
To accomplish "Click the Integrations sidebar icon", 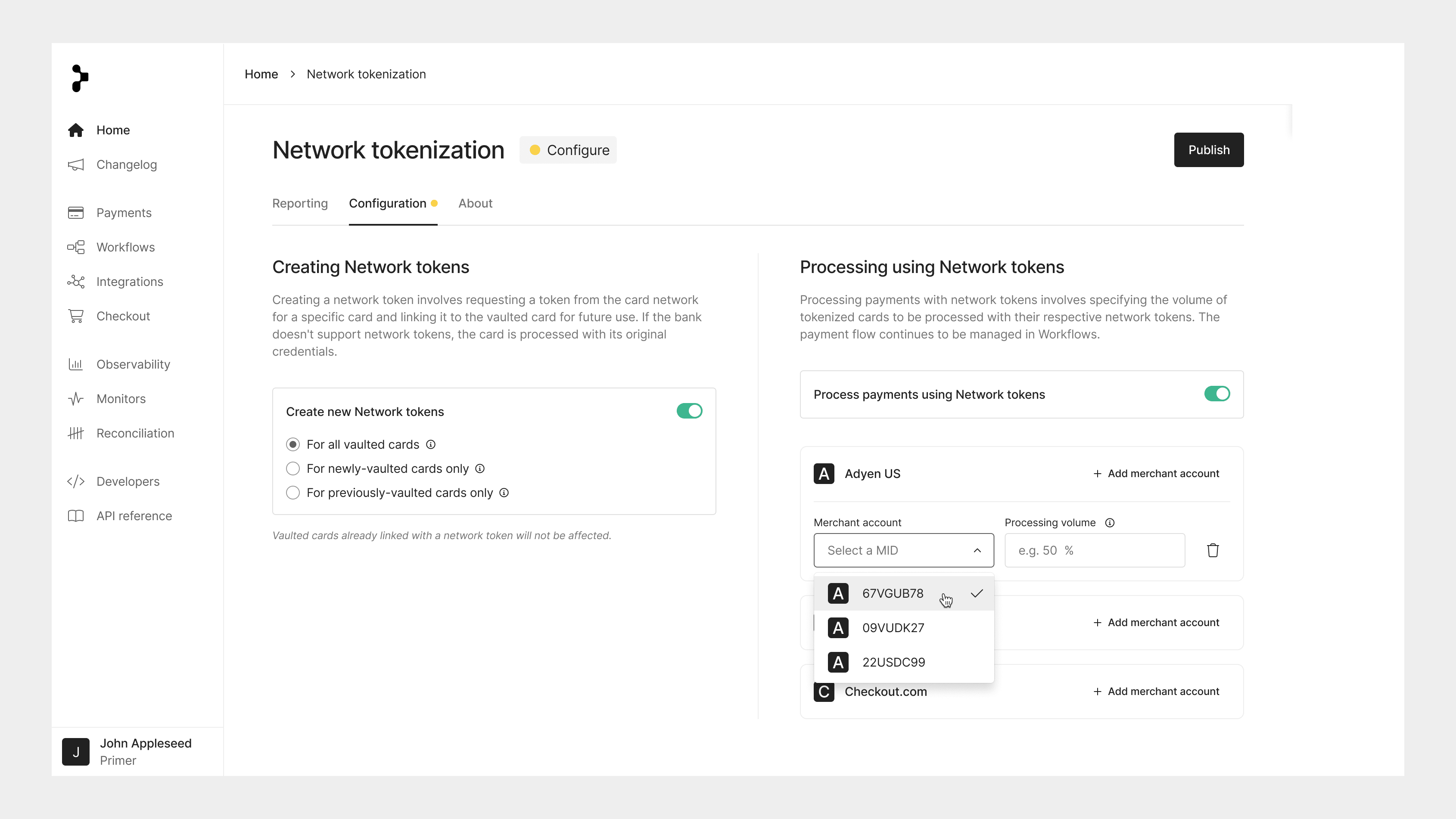I will tap(76, 282).
